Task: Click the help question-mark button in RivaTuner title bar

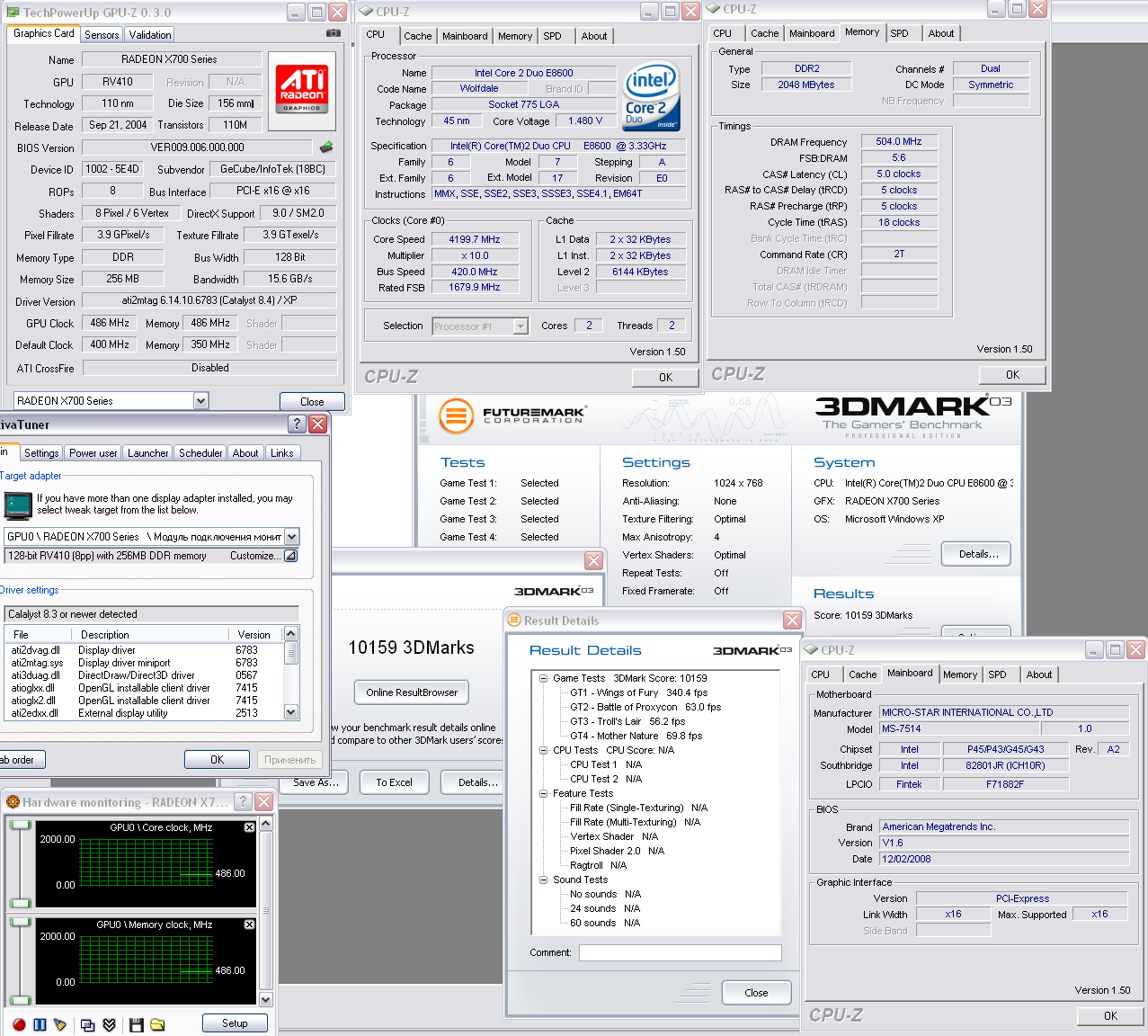Action: coord(298,424)
